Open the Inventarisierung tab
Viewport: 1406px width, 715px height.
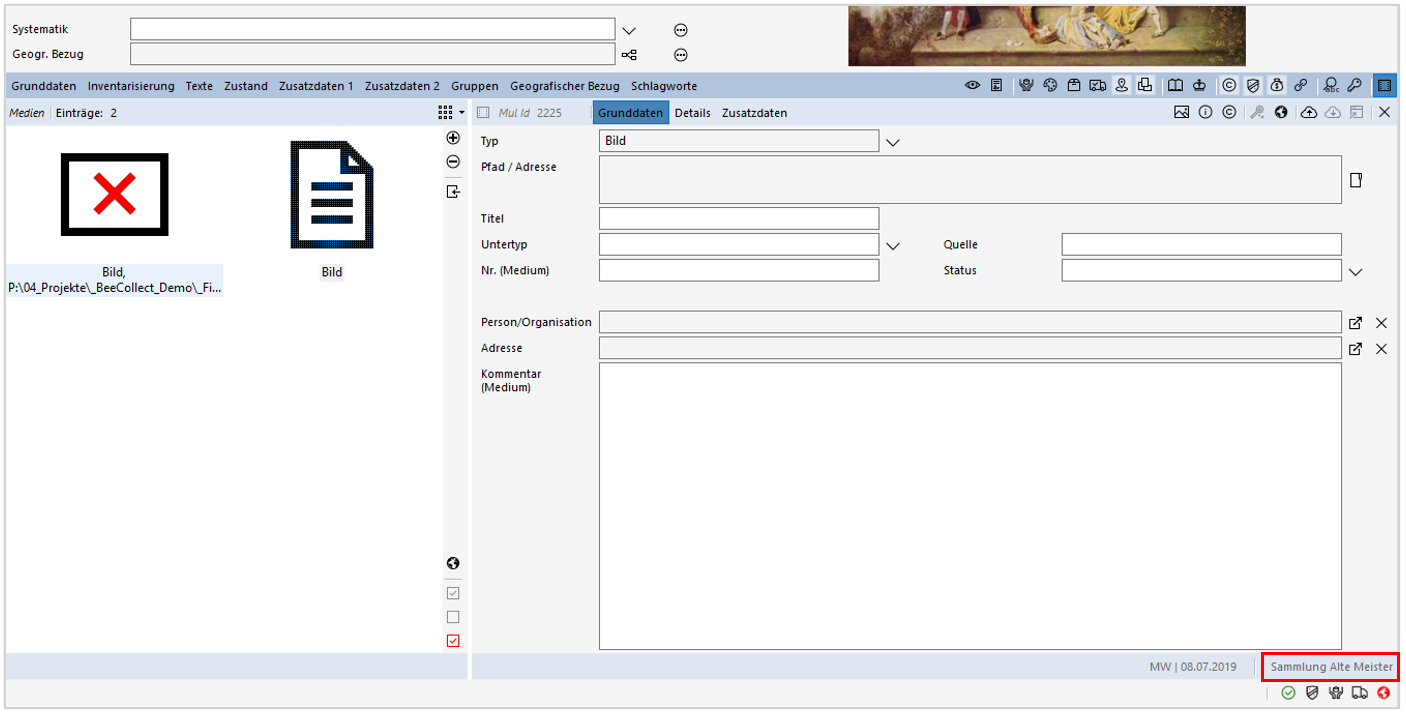click(x=131, y=86)
